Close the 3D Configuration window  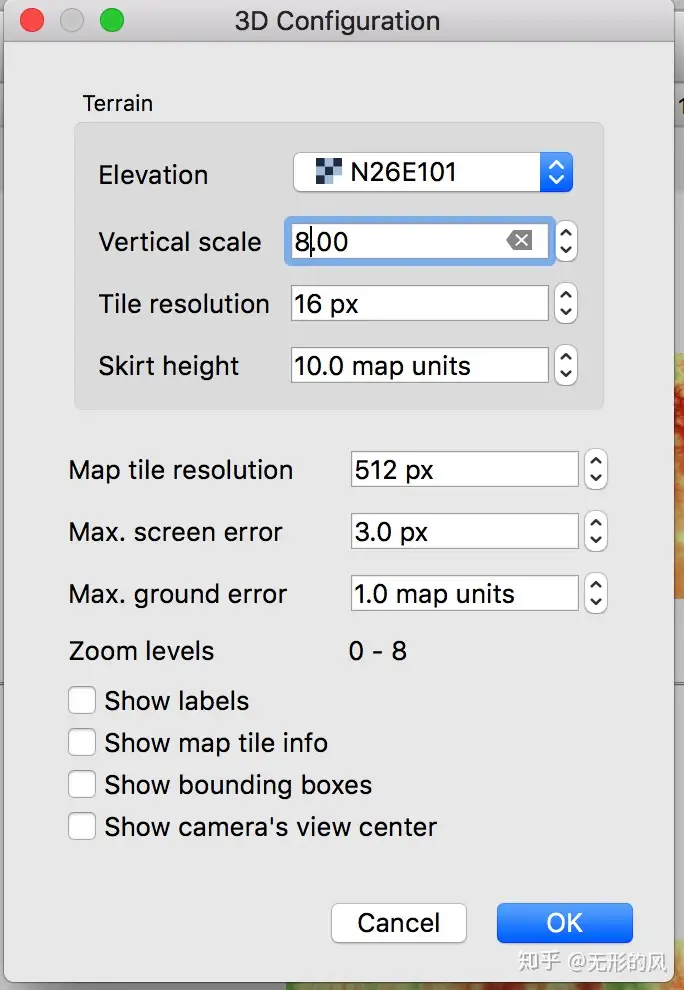click(32, 20)
